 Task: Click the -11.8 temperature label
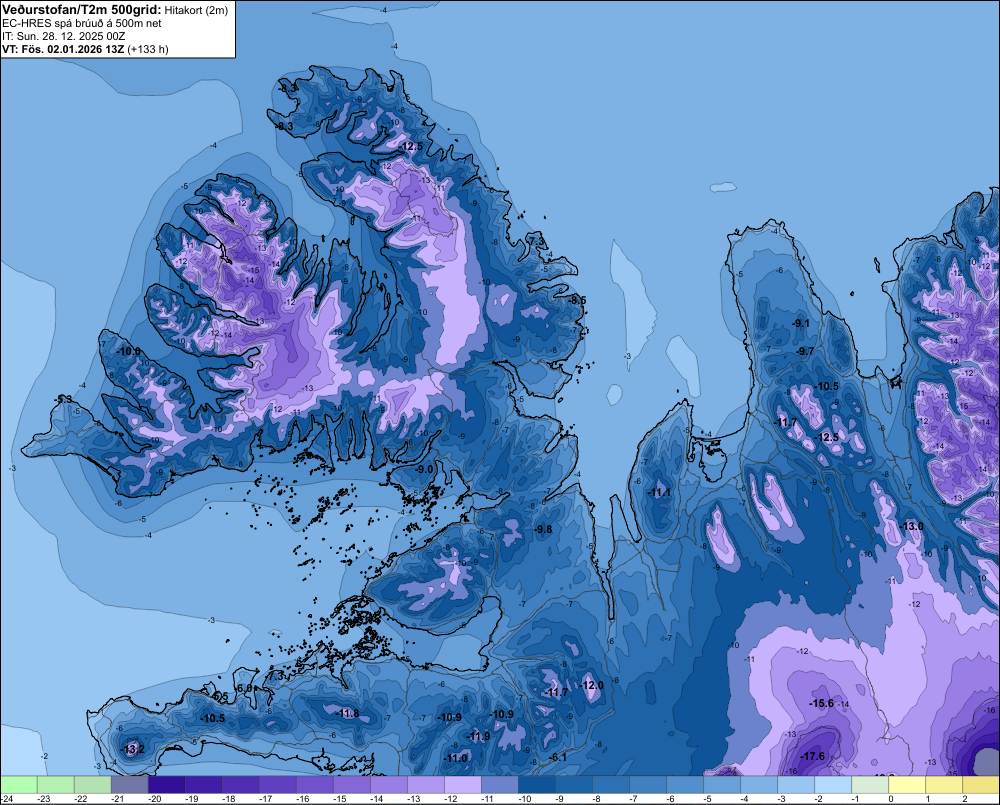(x=348, y=713)
